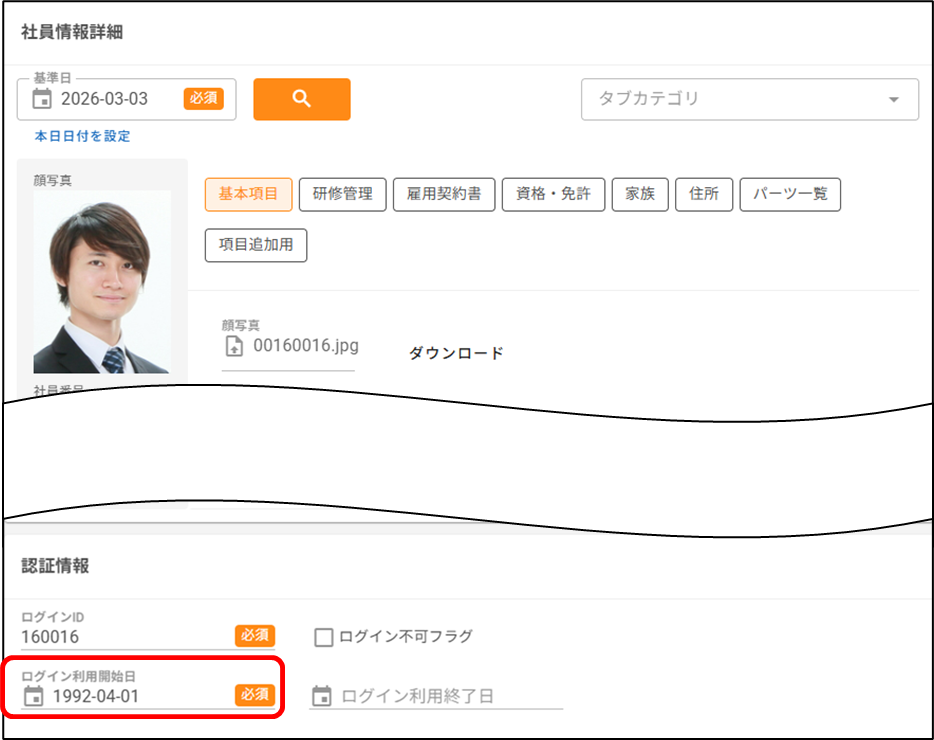Viewport: 934px width, 740px height.
Task: Toggle the ログイン不可フラグ checkbox
Action: point(324,637)
